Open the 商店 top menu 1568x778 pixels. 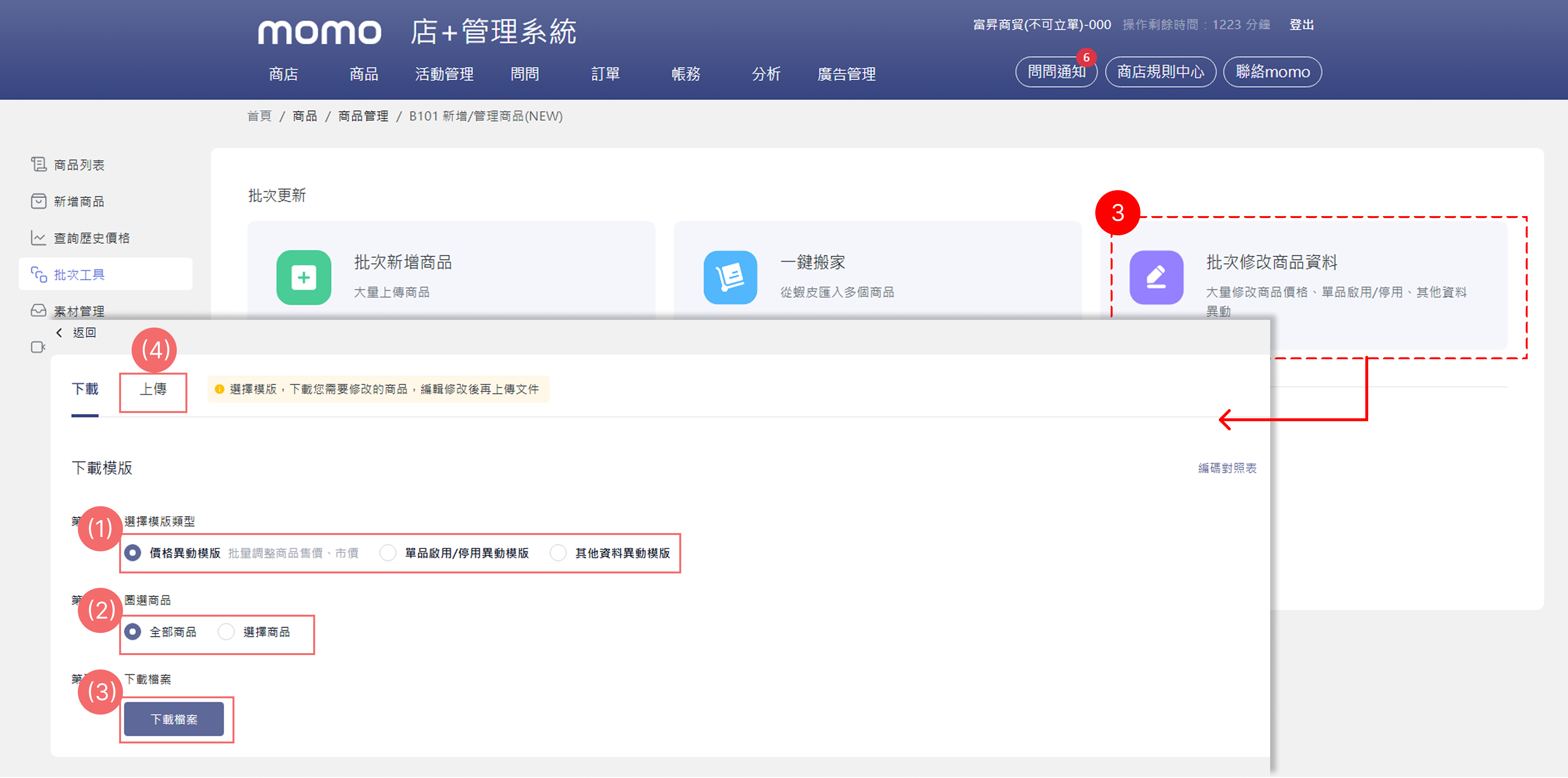tap(284, 74)
